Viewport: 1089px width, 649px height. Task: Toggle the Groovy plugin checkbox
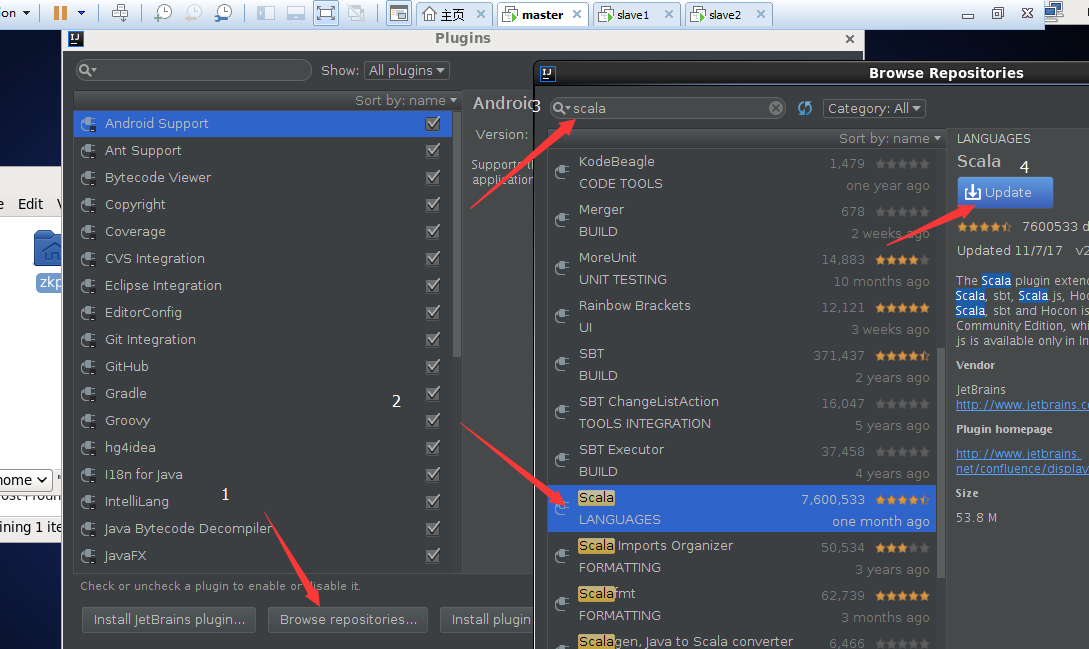point(433,420)
